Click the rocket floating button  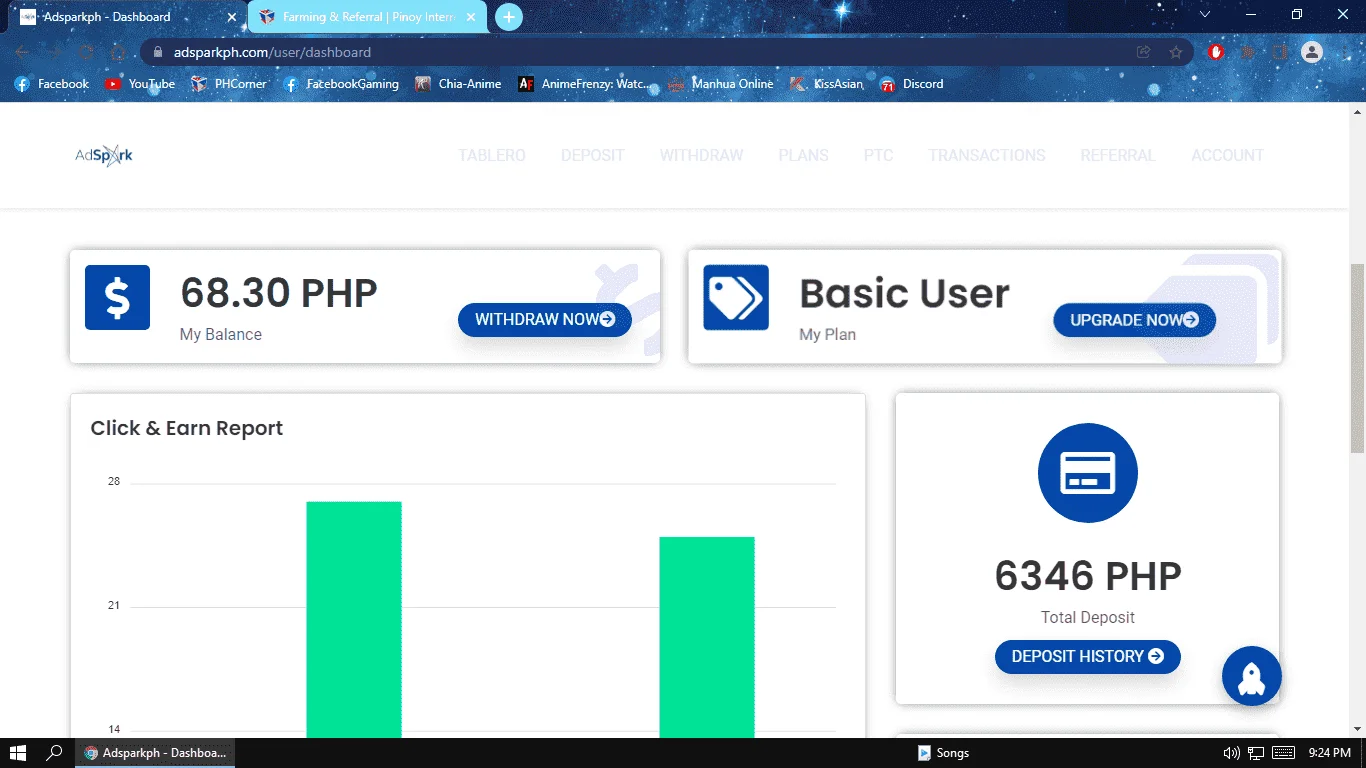click(x=1252, y=676)
